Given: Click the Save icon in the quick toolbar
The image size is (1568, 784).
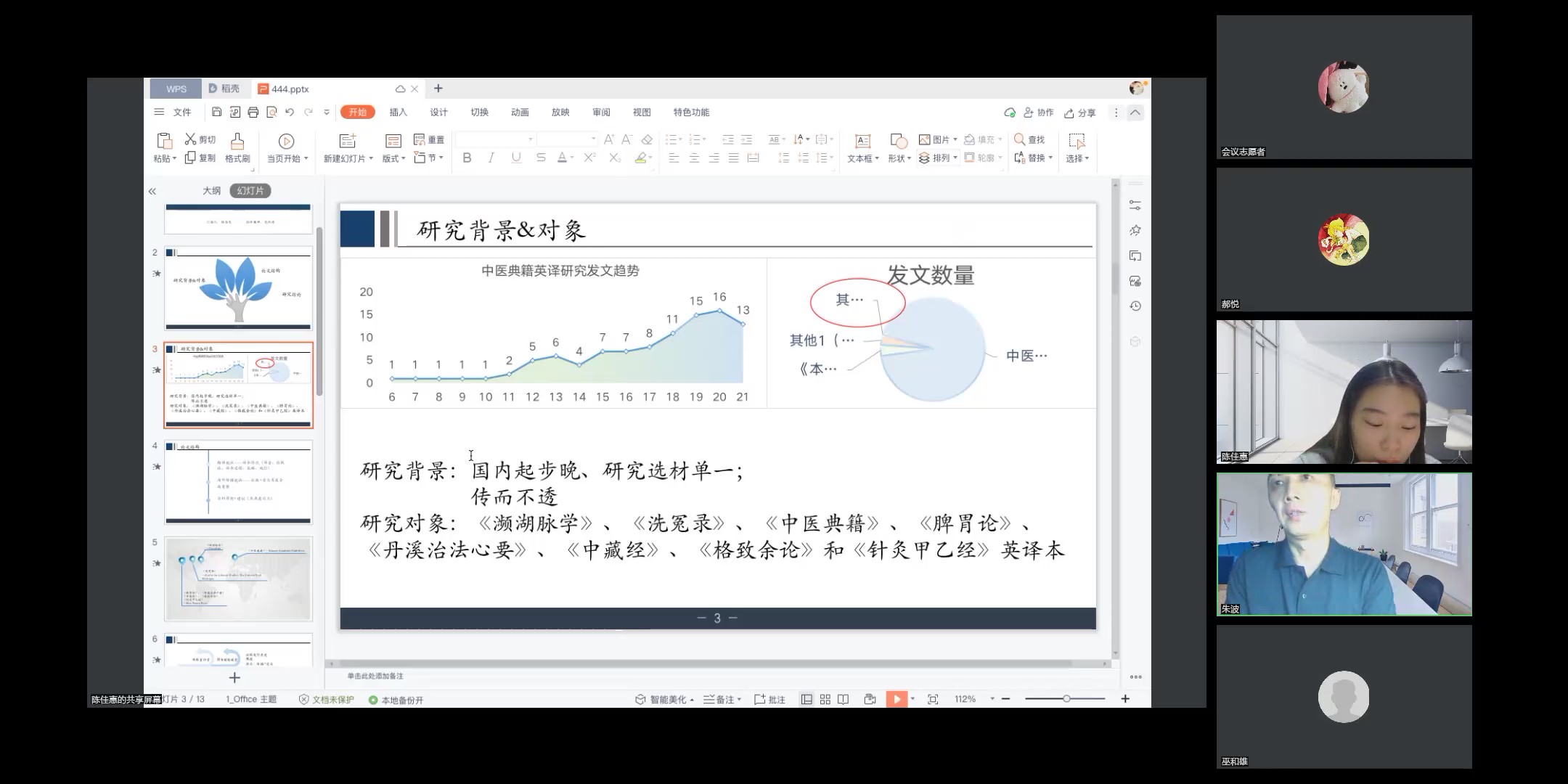Looking at the screenshot, I should coord(216,112).
